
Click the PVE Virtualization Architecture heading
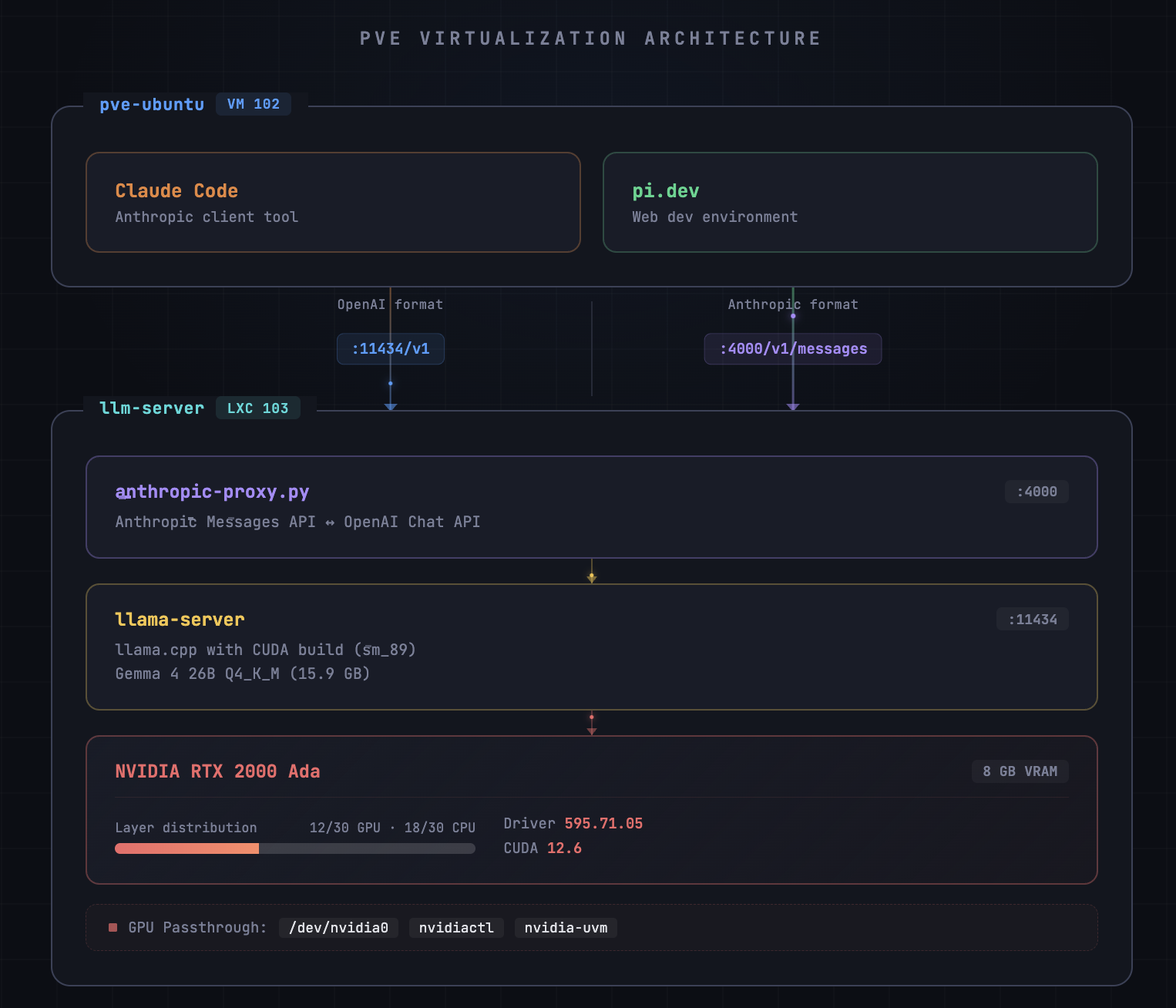[590, 38]
